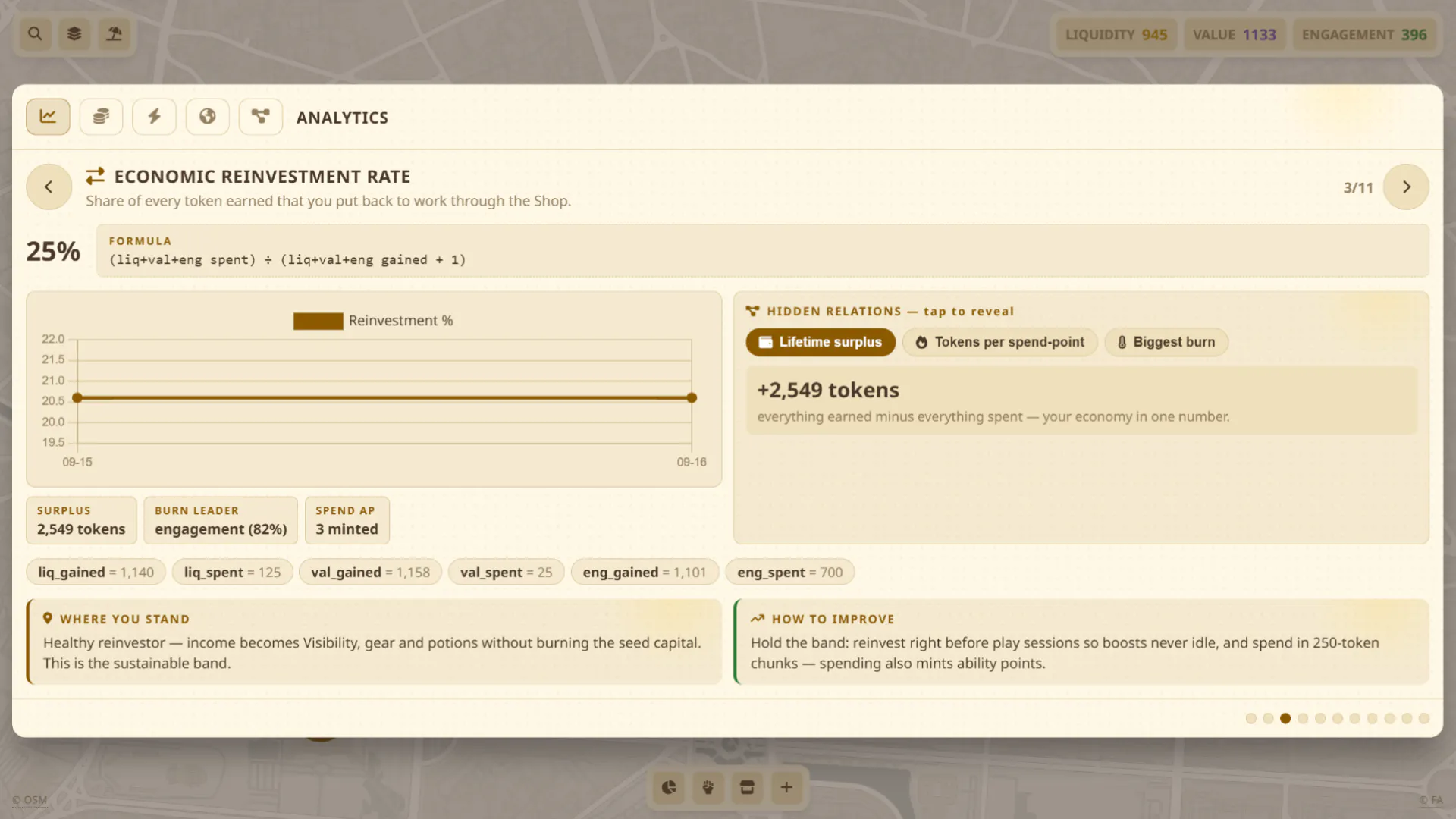Open the shop storefront icon in dock
This screenshot has width=1456, height=819.
747,787
